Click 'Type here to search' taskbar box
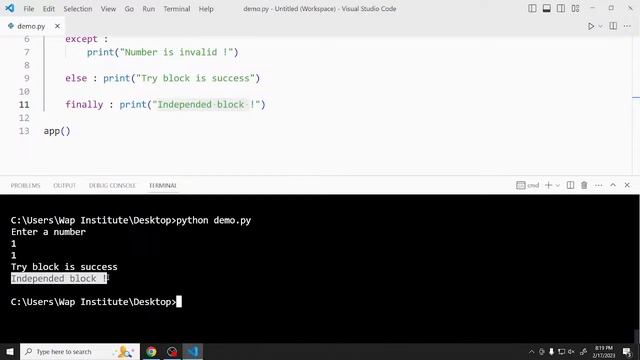The image size is (640, 360). [80, 351]
